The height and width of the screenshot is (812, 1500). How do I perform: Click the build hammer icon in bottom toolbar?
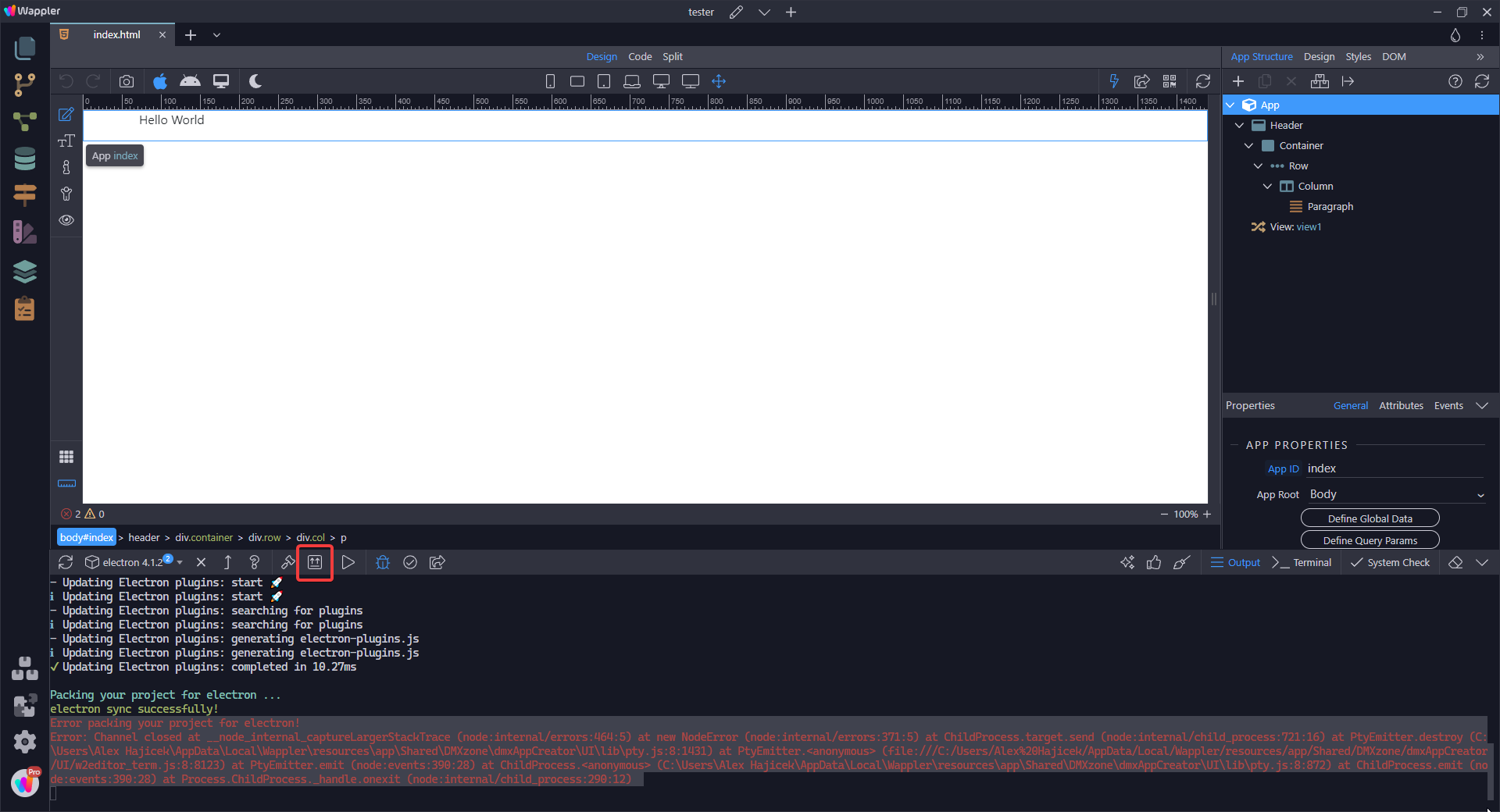[288, 562]
